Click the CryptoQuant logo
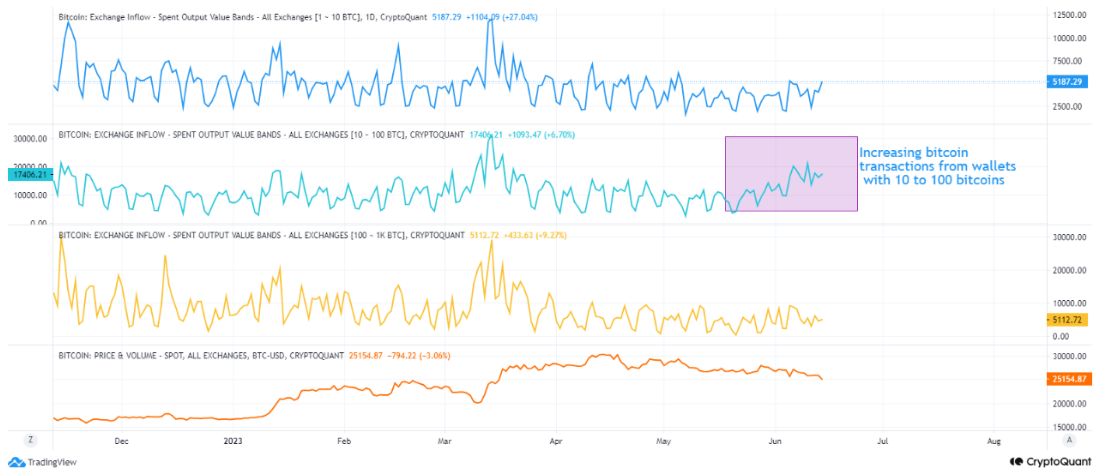 pos(1051,462)
